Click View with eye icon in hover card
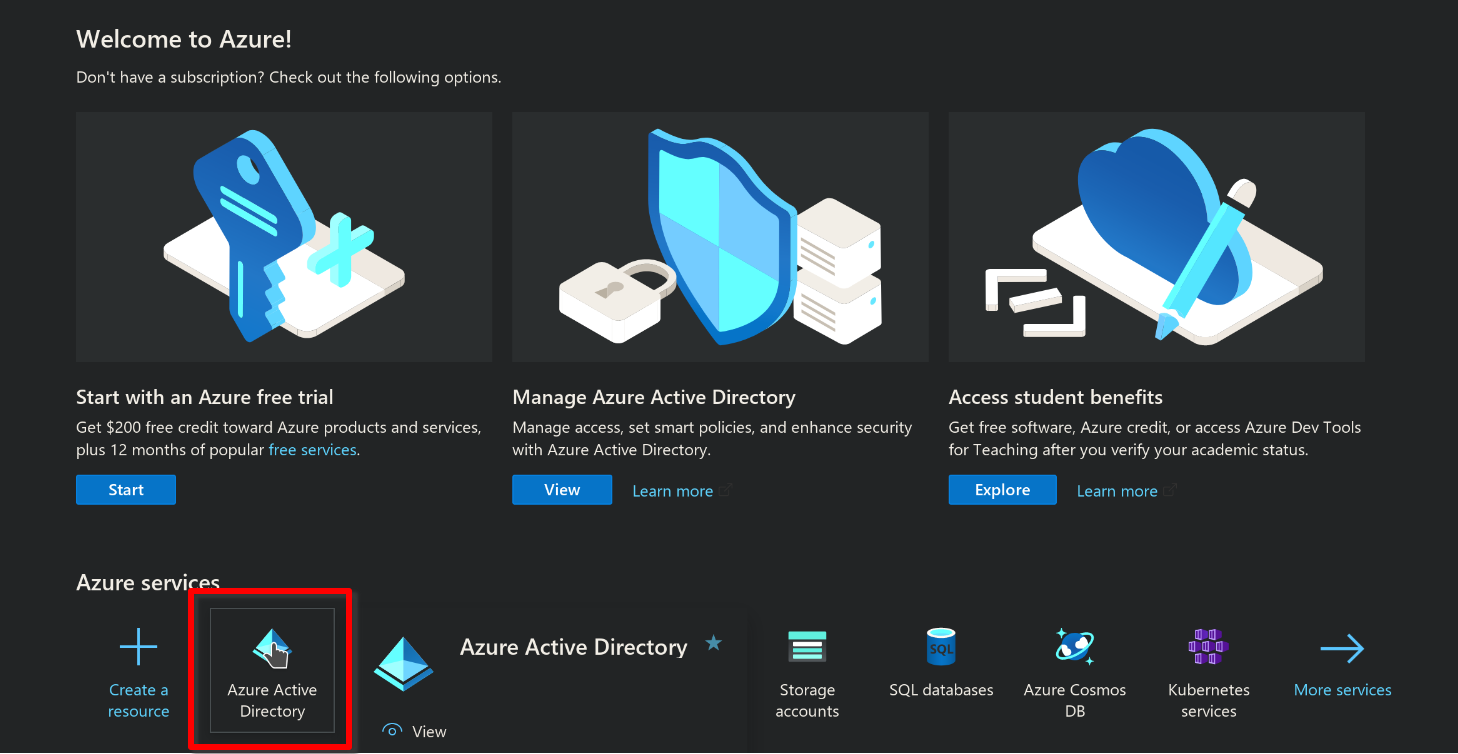Image resolution: width=1458 pixels, height=754 pixels. pyautogui.click(x=415, y=731)
